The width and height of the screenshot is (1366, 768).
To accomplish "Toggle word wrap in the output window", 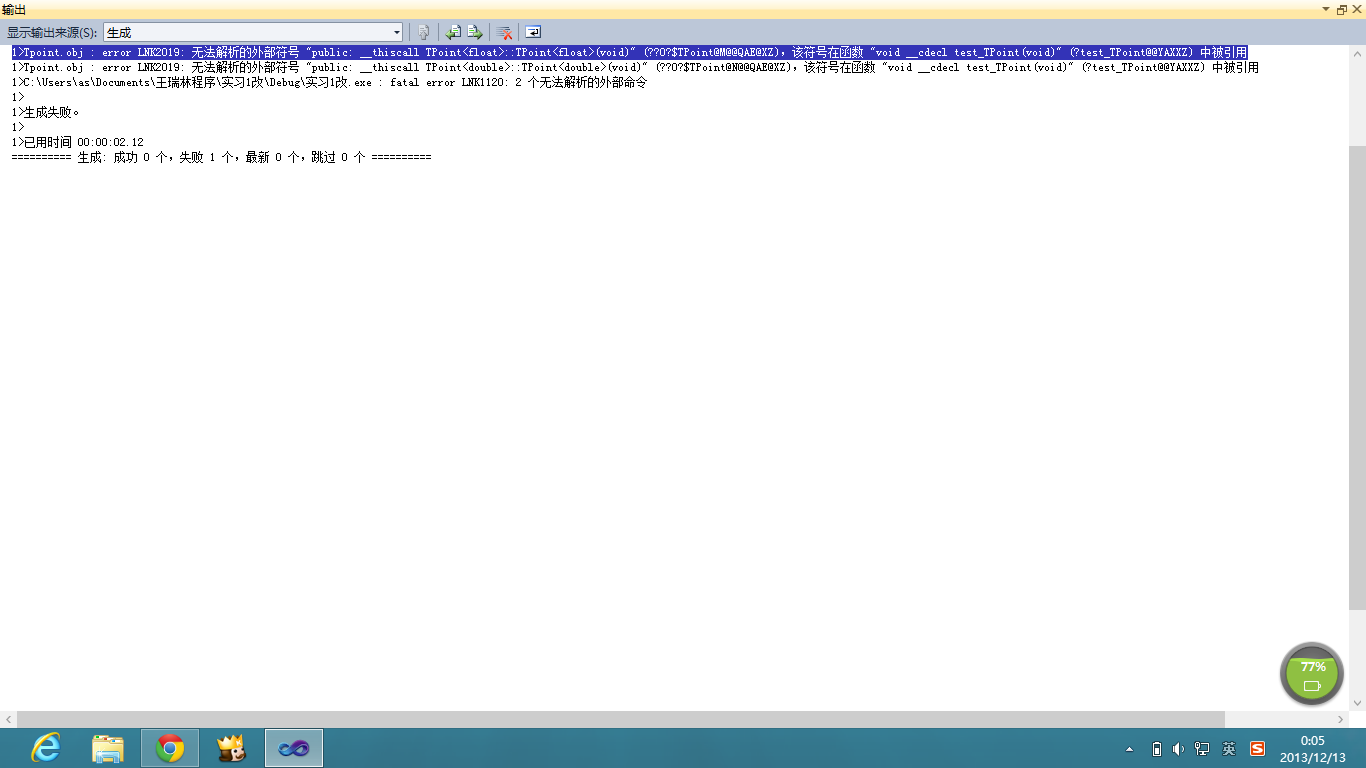I will pyautogui.click(x=533, y=33).
